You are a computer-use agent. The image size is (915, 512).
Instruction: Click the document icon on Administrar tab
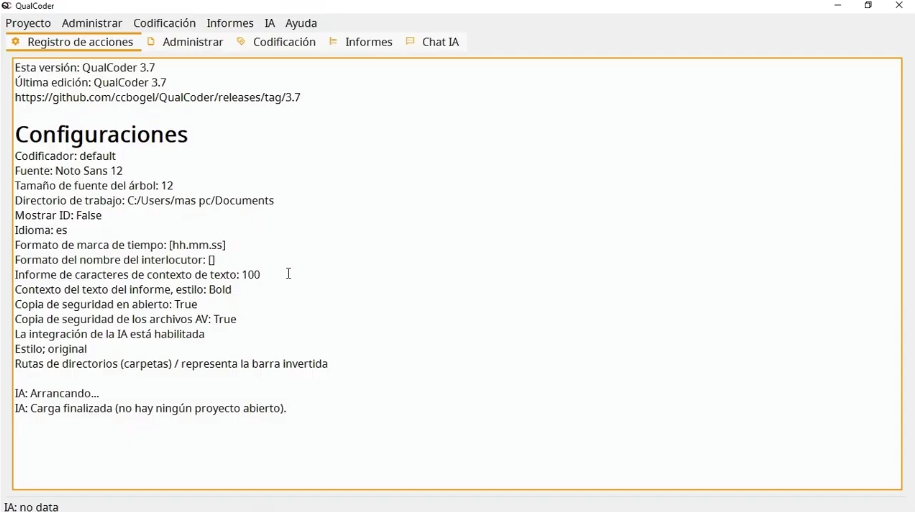pos(151,41)
